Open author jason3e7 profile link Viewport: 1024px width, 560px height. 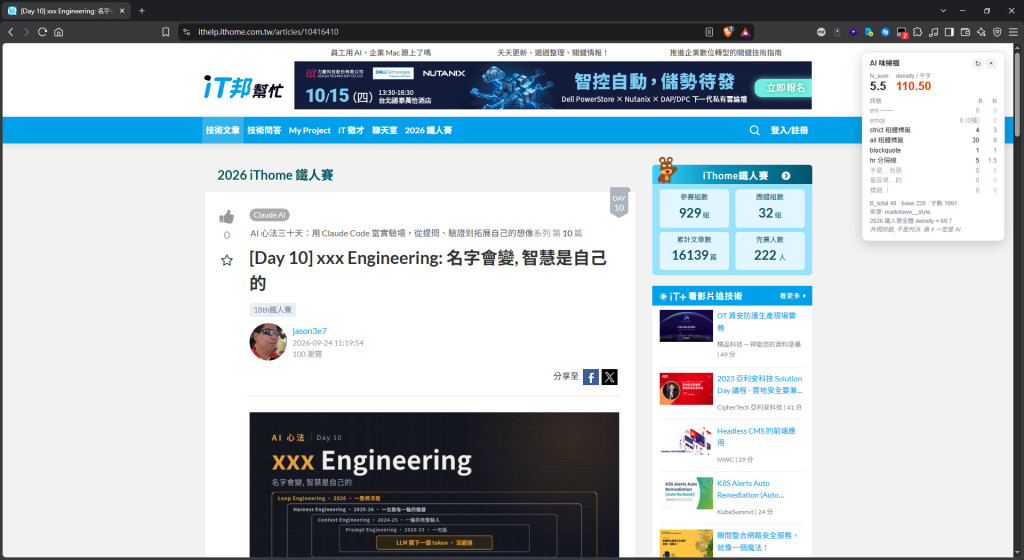(x=310, y=331)
